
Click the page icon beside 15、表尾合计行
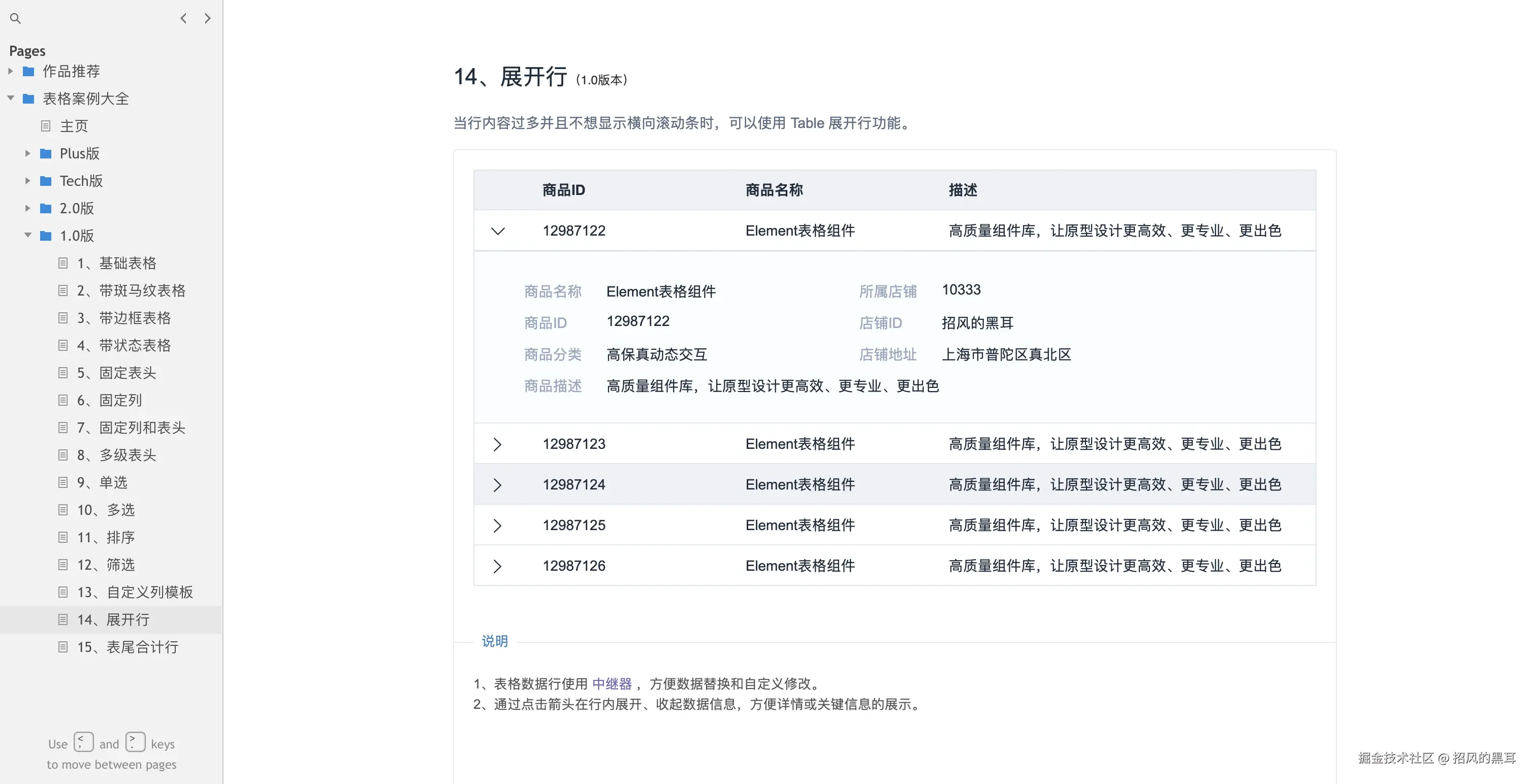(x=63, y=647)
